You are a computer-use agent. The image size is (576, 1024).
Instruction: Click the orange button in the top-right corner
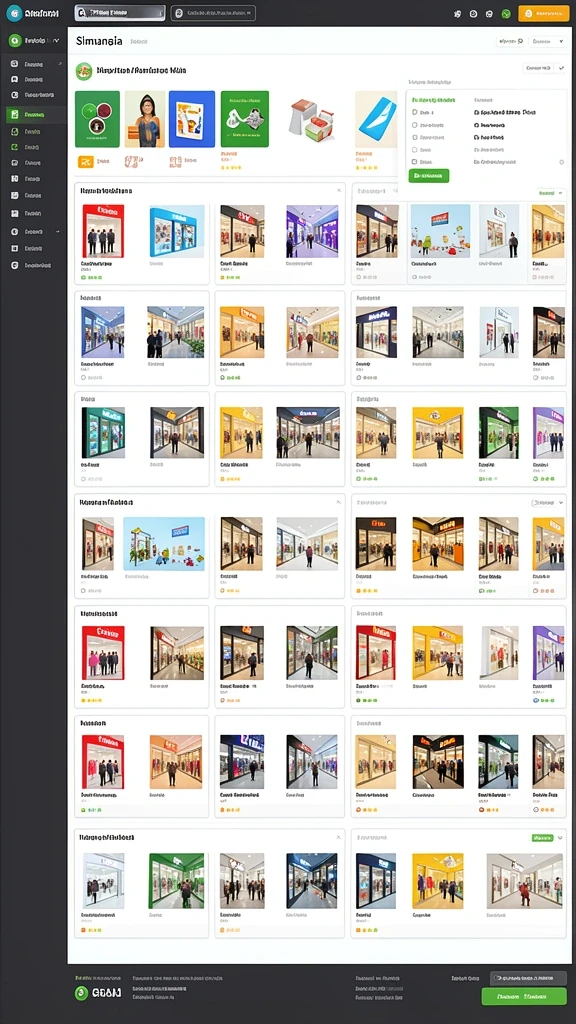(543, 14)
